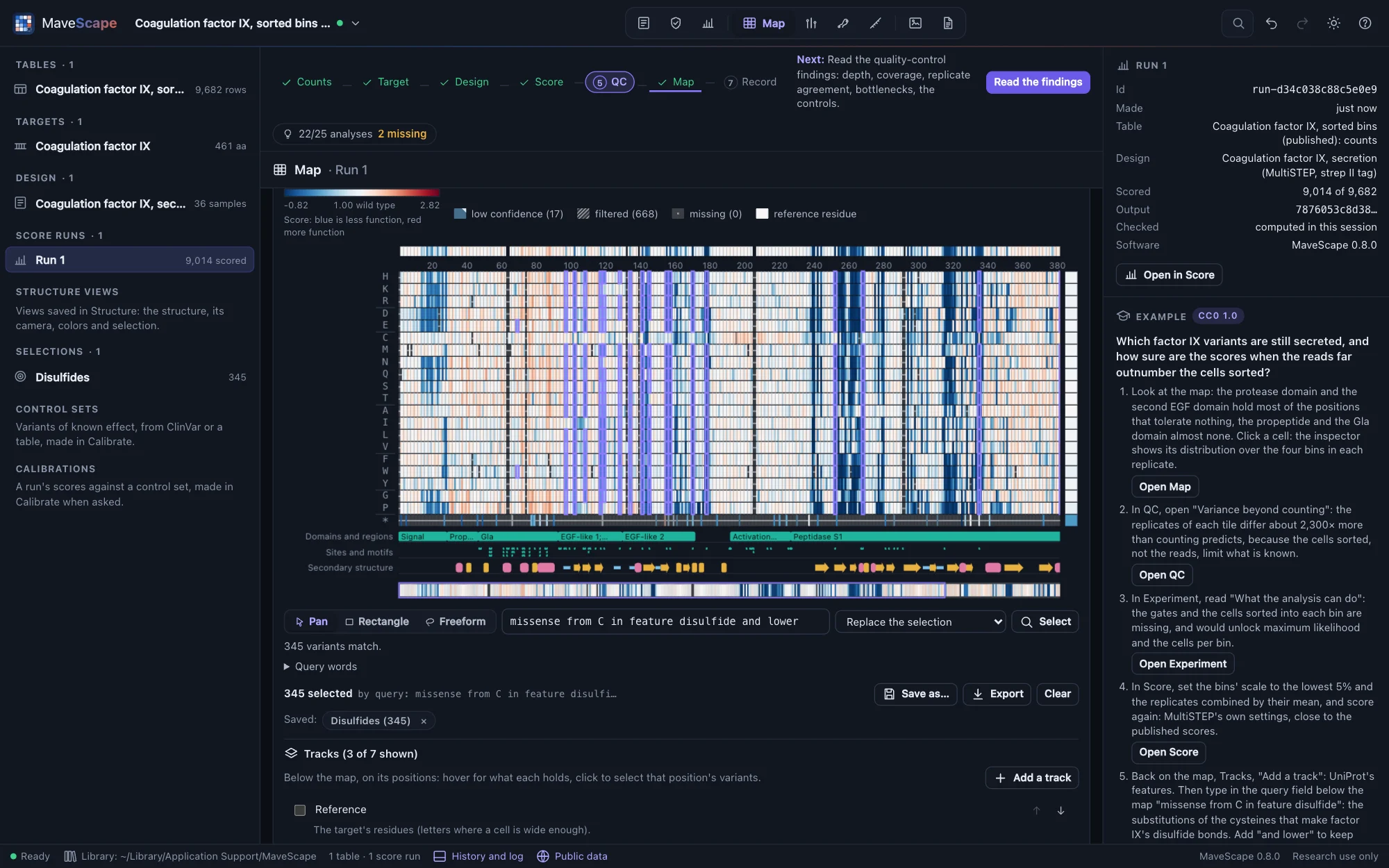Screen dimensions: 1389x868
Task: Click the Library books icon in the status bar
Action: click(70, 856)
